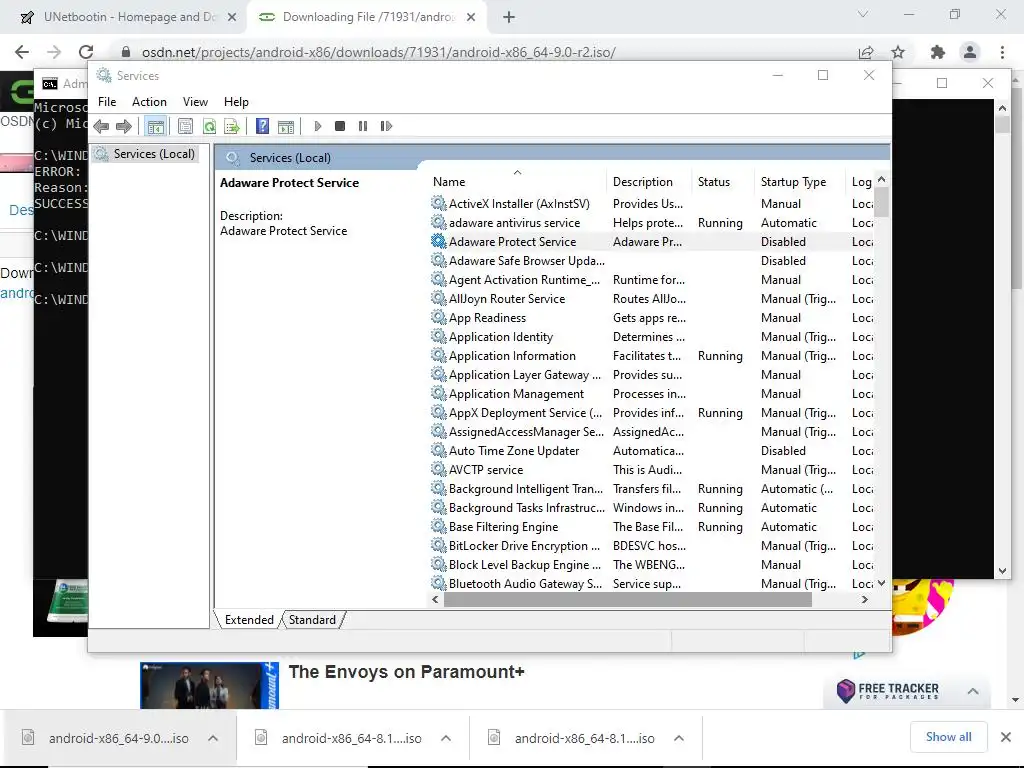
Task: Open Chrome extensions puzzle icon
Action: 938,52
